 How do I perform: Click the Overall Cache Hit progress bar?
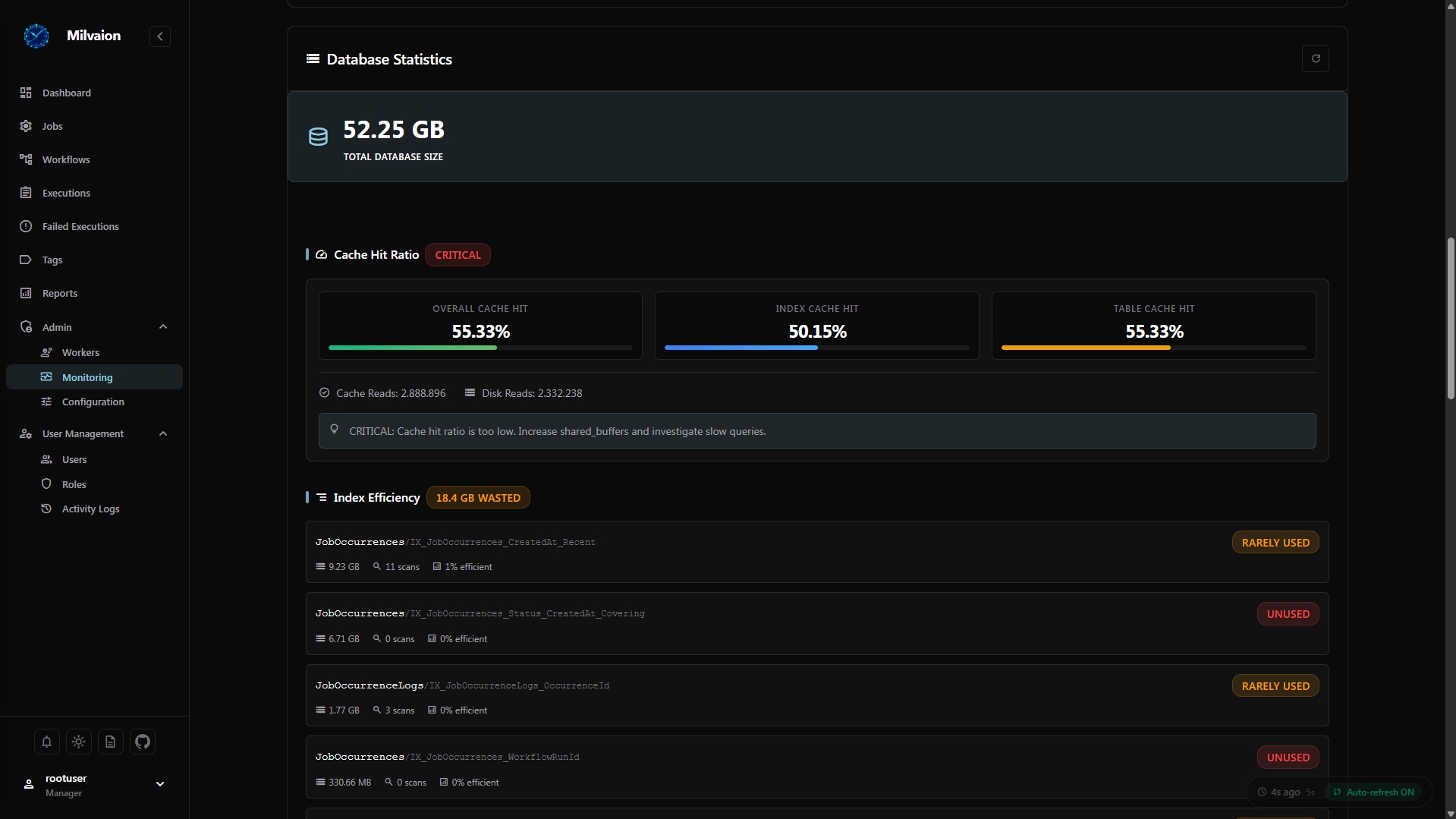(480, 348)
